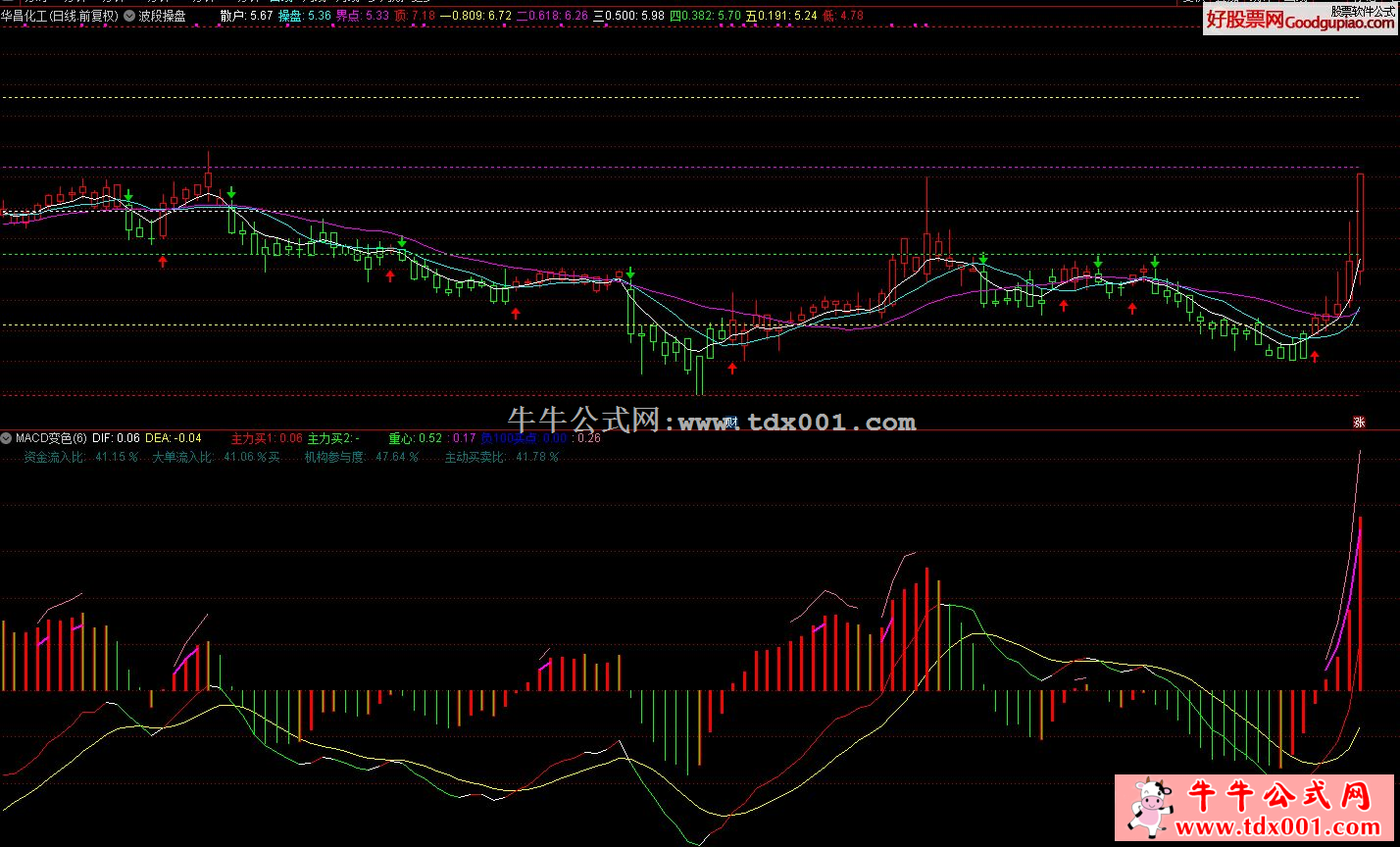
Task: Click the 二0.618: 6.26 level label
Action: point(553,16)
